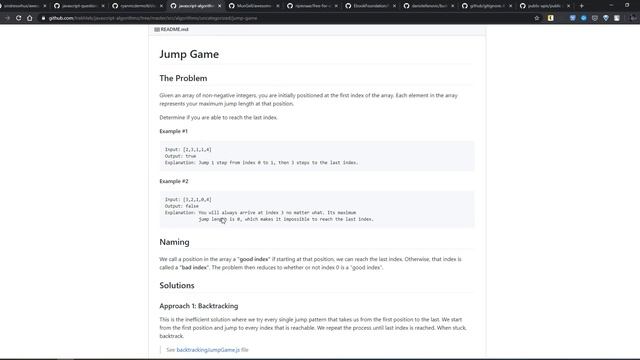
Task: Click the bold "bad index" term
Action: 194,267
